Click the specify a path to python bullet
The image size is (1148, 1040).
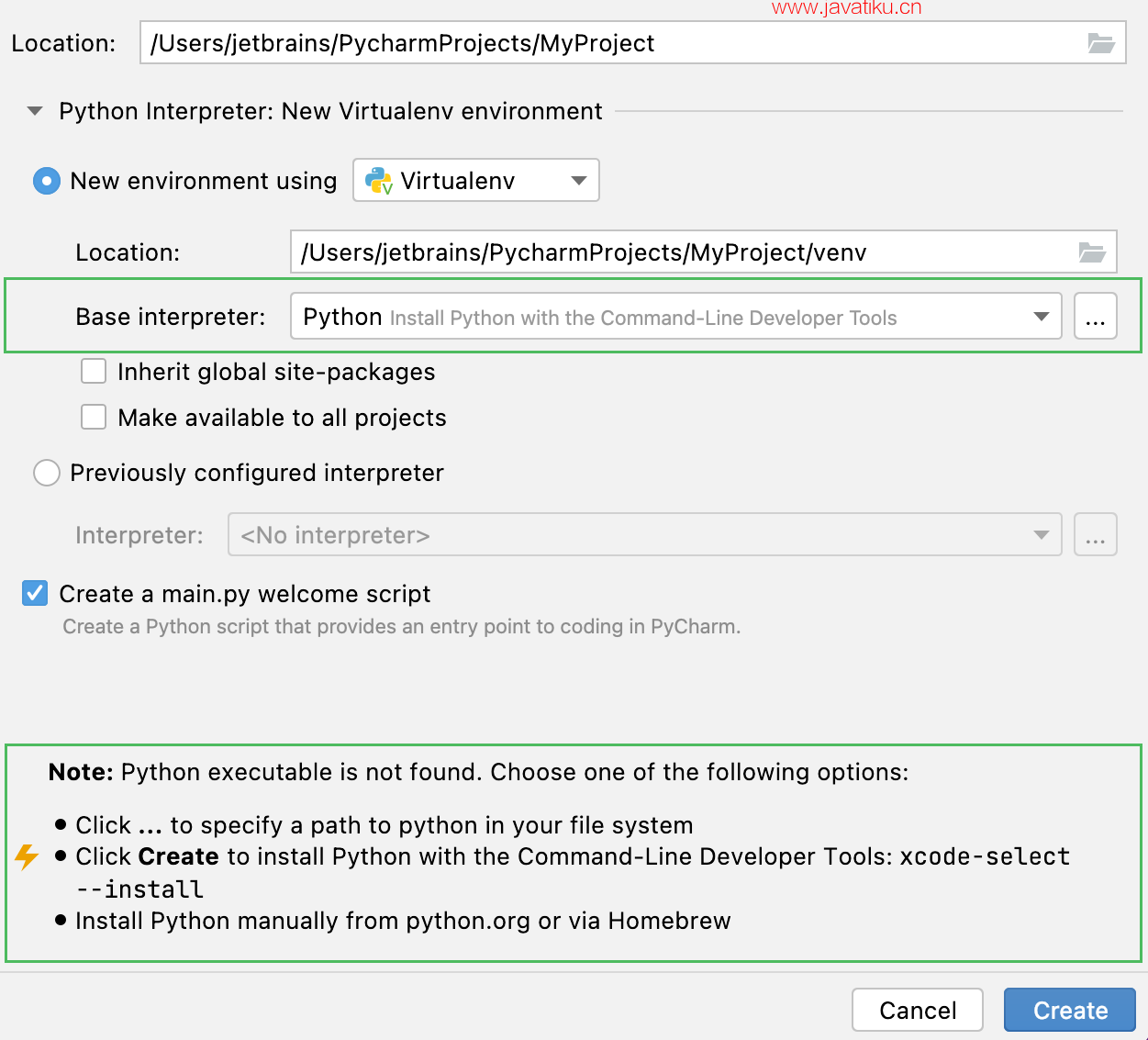coord(385,825)
